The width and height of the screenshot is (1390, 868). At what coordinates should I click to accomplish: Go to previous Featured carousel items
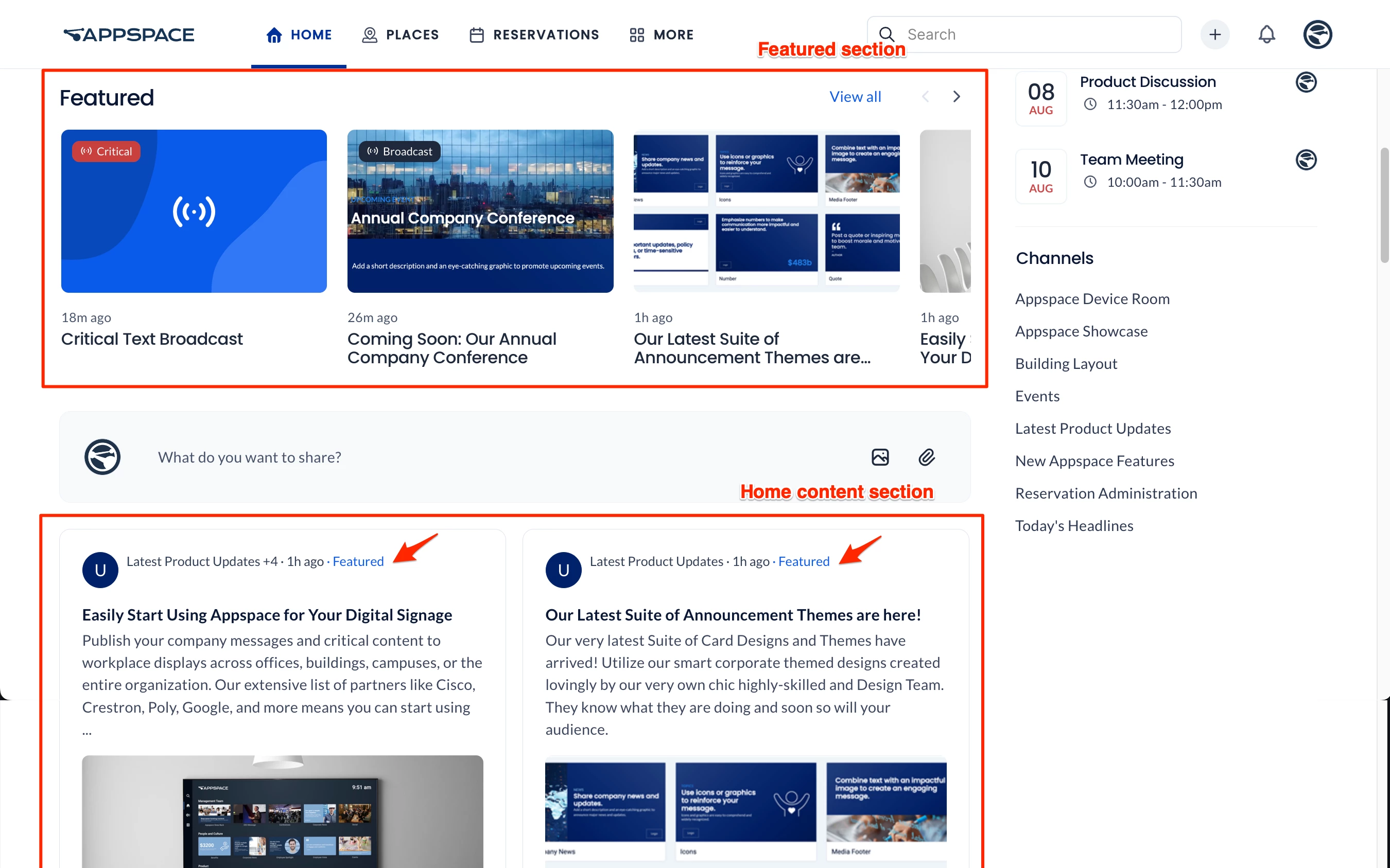(925, 96)
